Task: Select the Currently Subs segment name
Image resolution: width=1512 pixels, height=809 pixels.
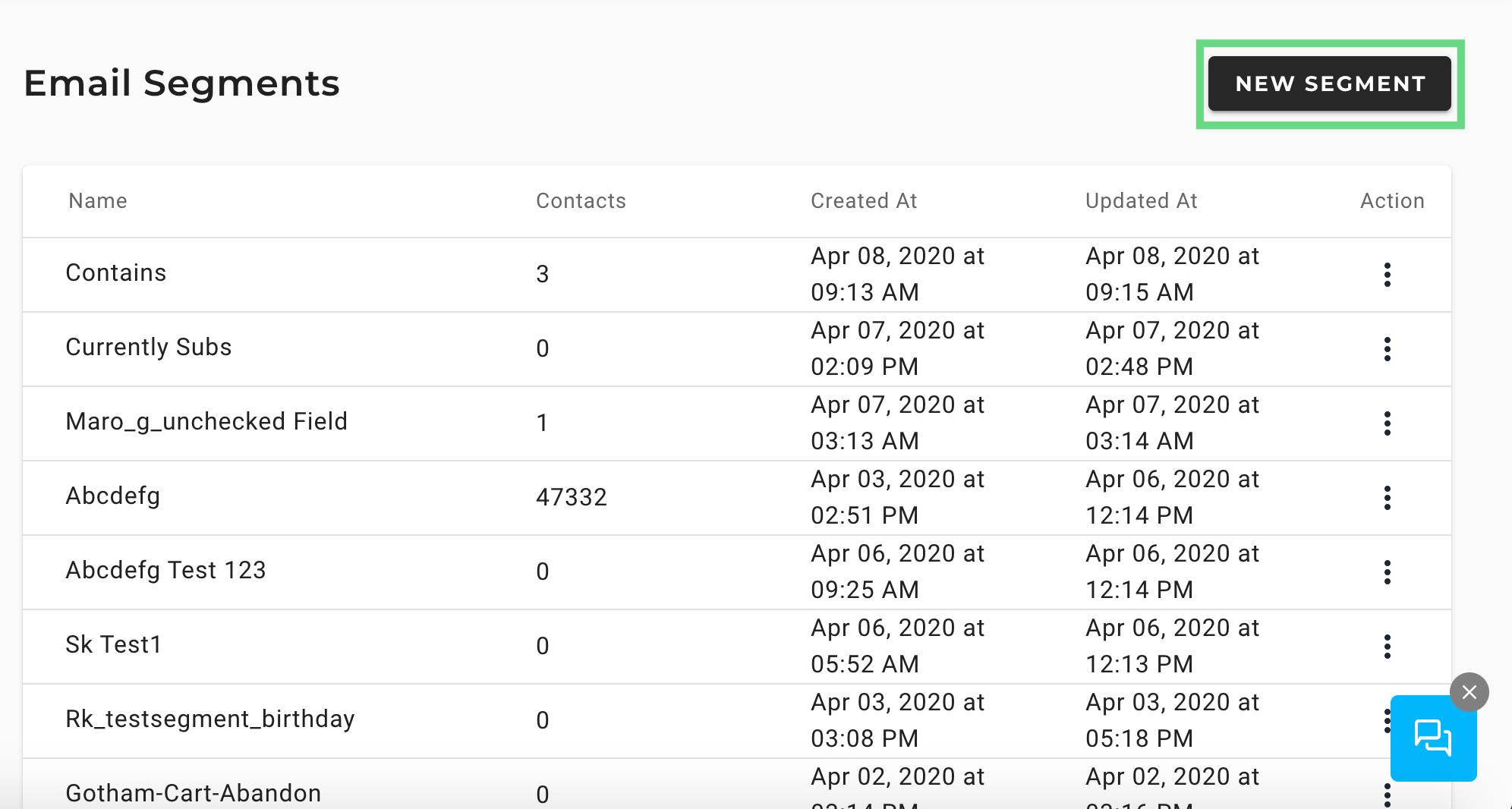Action: pyautogui.click(x=149, y=348)
